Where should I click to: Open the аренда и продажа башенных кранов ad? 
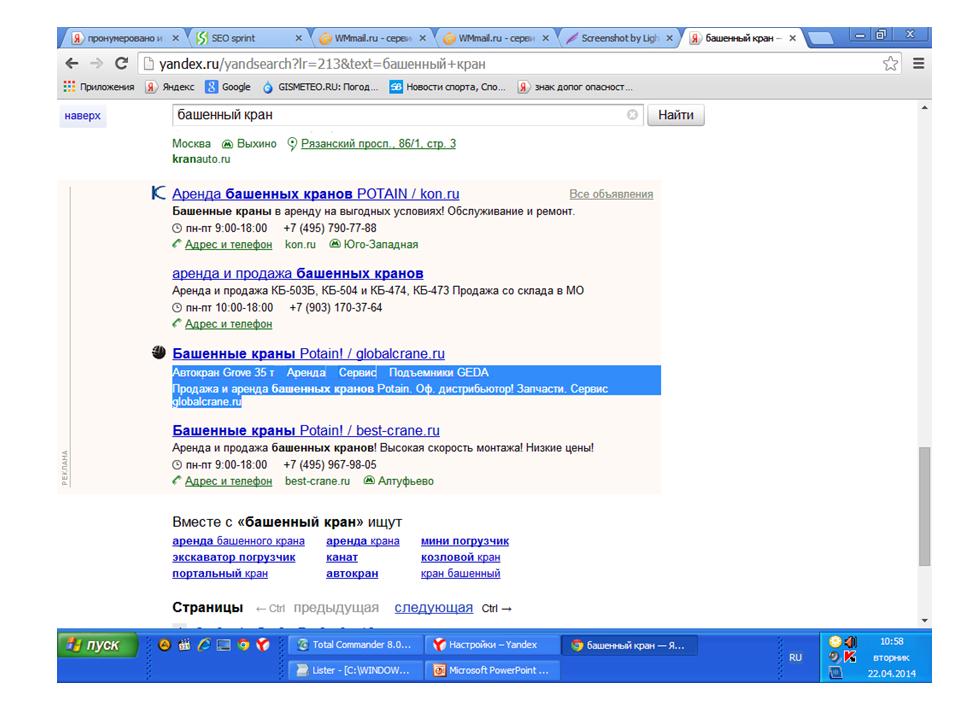click(298, 273)
